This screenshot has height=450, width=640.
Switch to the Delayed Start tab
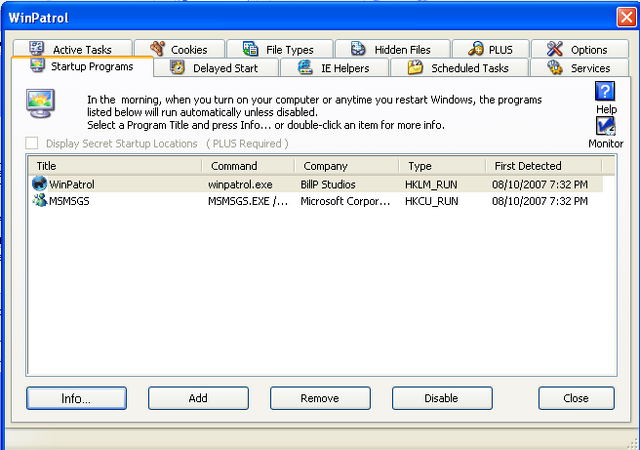[x=217, y=68]
